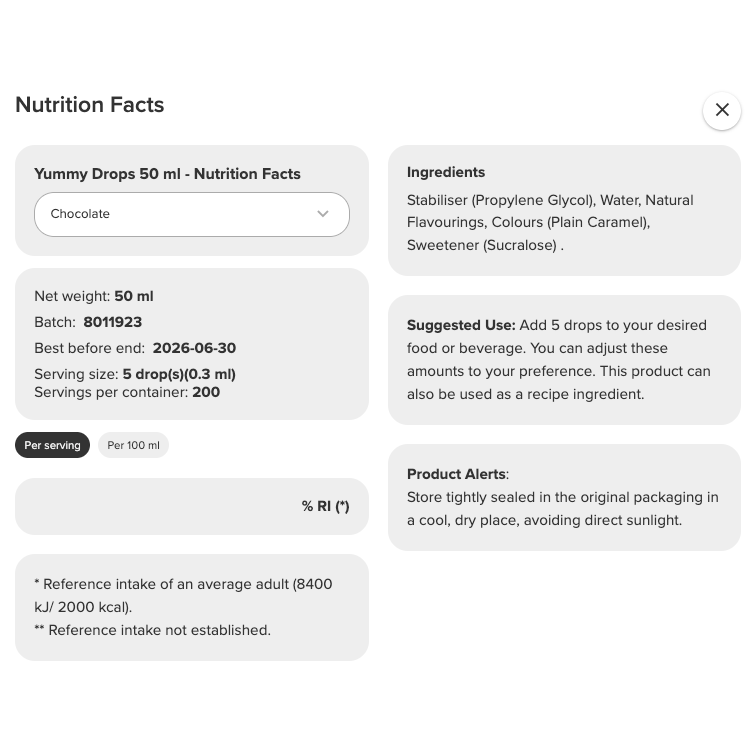The width and height of the screenshot is (748, 748).
Task: Open the Chocolate flavour dropdown
Action: 191,214
